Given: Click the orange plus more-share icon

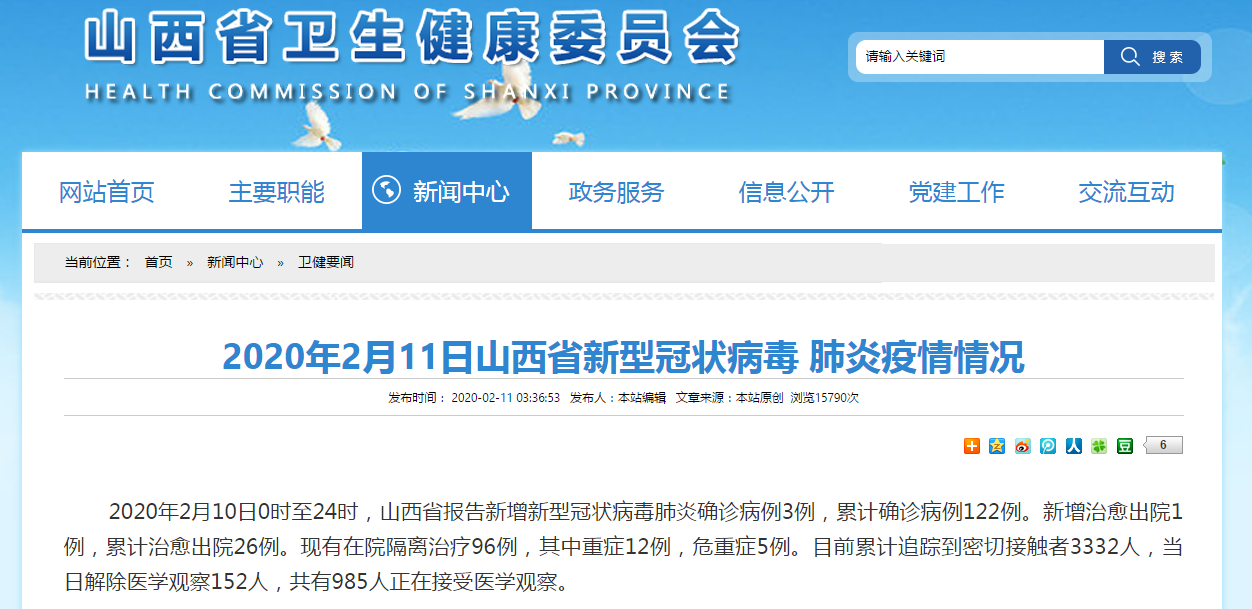Looking at the screenshot, I should tap(972, 446).
